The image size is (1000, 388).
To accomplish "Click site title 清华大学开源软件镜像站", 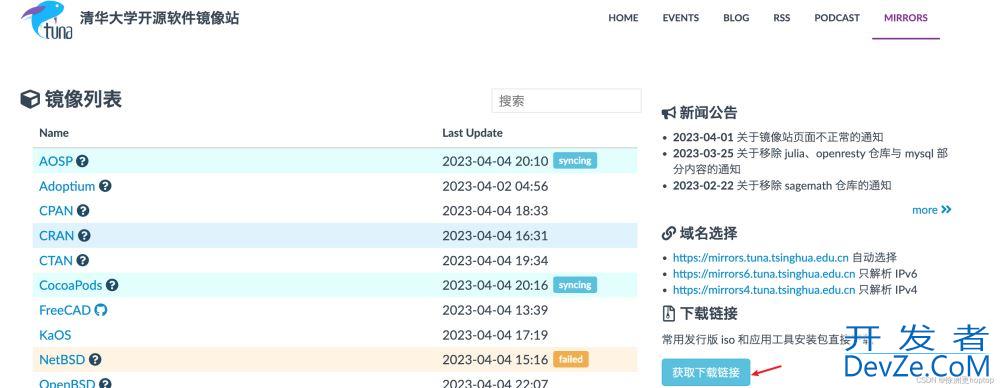I will pyautogui.click(x=159, y=18).
